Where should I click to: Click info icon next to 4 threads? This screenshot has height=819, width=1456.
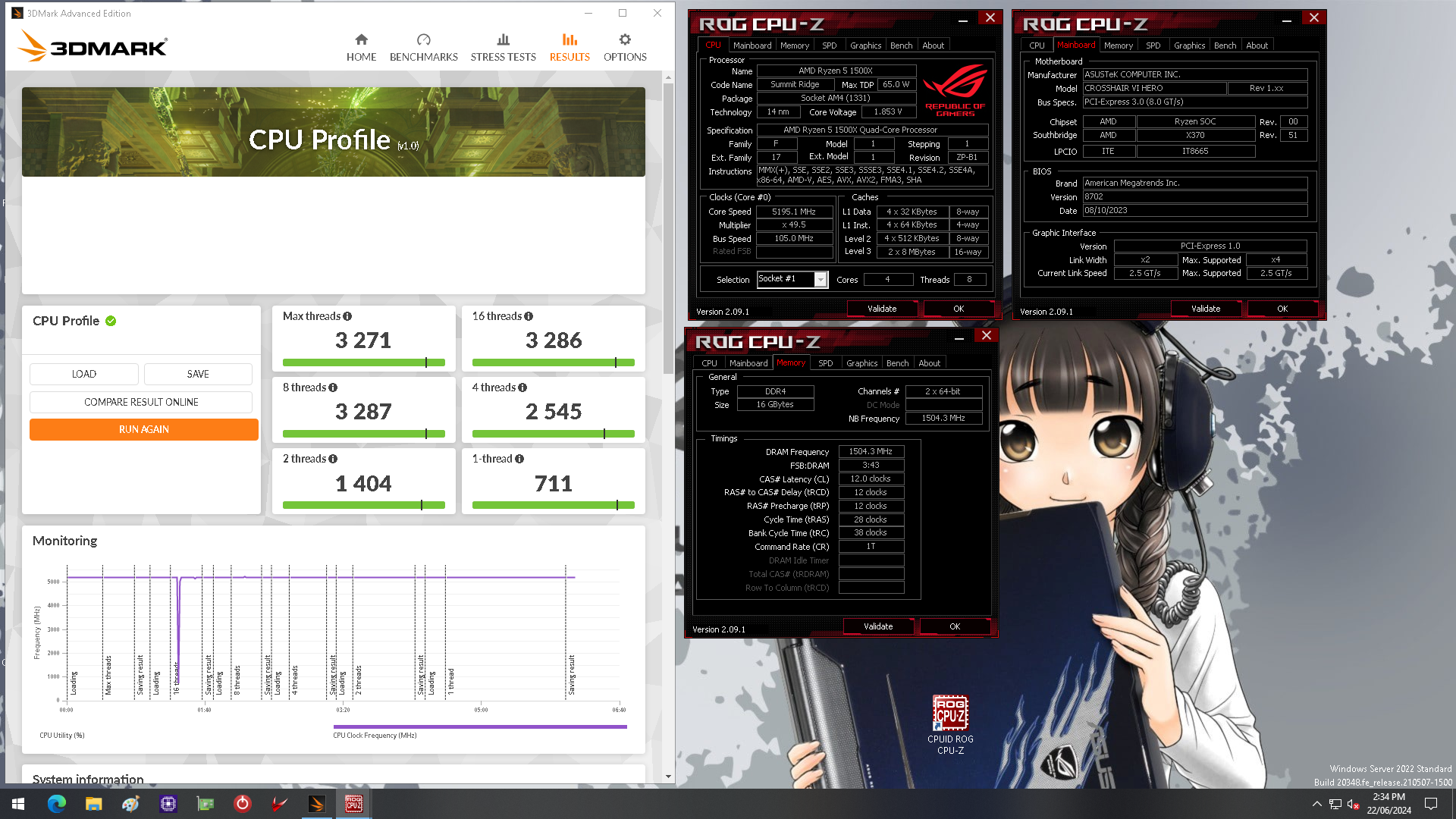tap(522, 388)
